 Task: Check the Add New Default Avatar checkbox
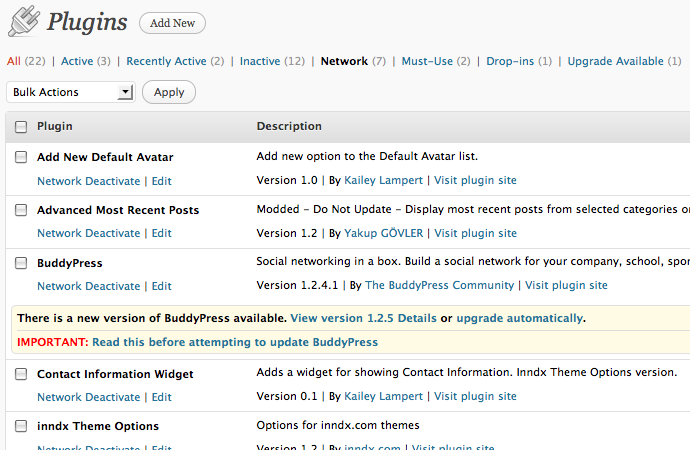point(21,157)
